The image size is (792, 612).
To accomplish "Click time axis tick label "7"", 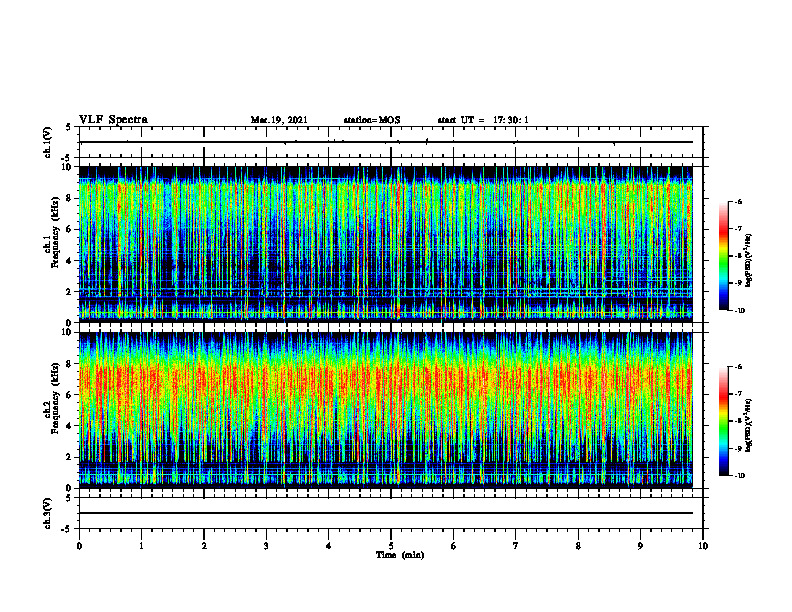I will click(x=516, y=546).
